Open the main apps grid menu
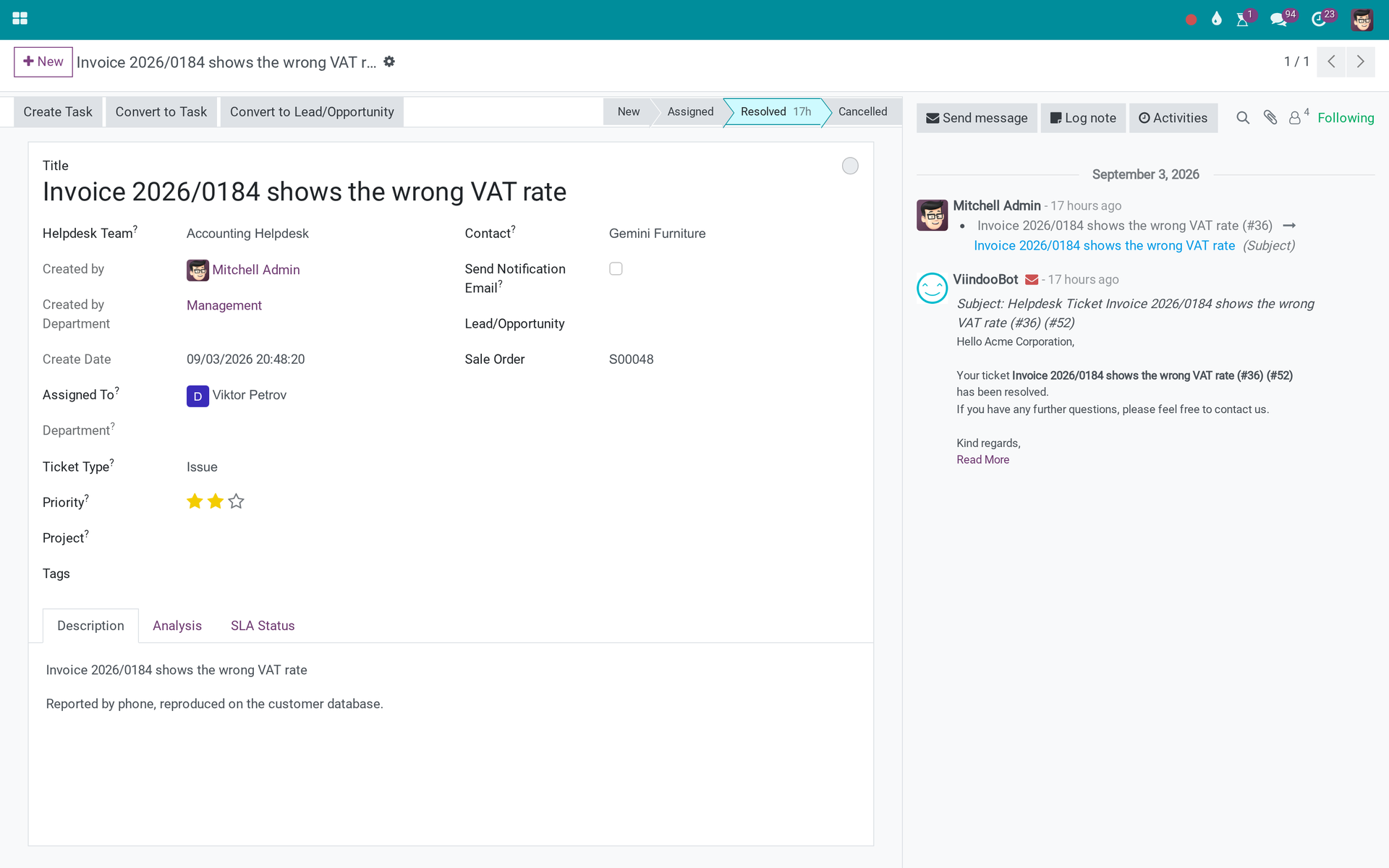The image size is (1389, 868). click(20, 19)
